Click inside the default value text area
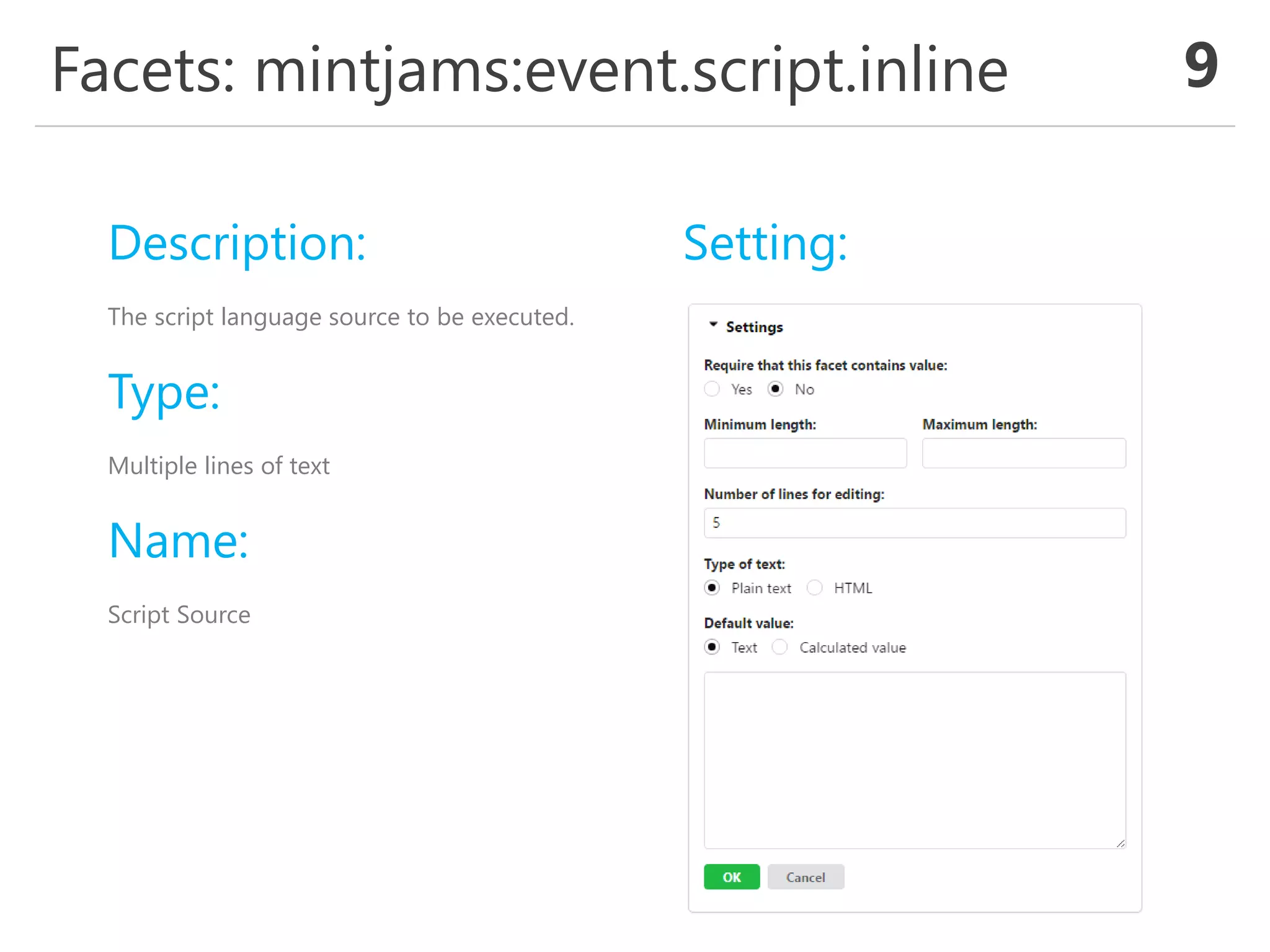Image resolution: width=1270 pixels, height=952 pixels. tap(915, 760)
